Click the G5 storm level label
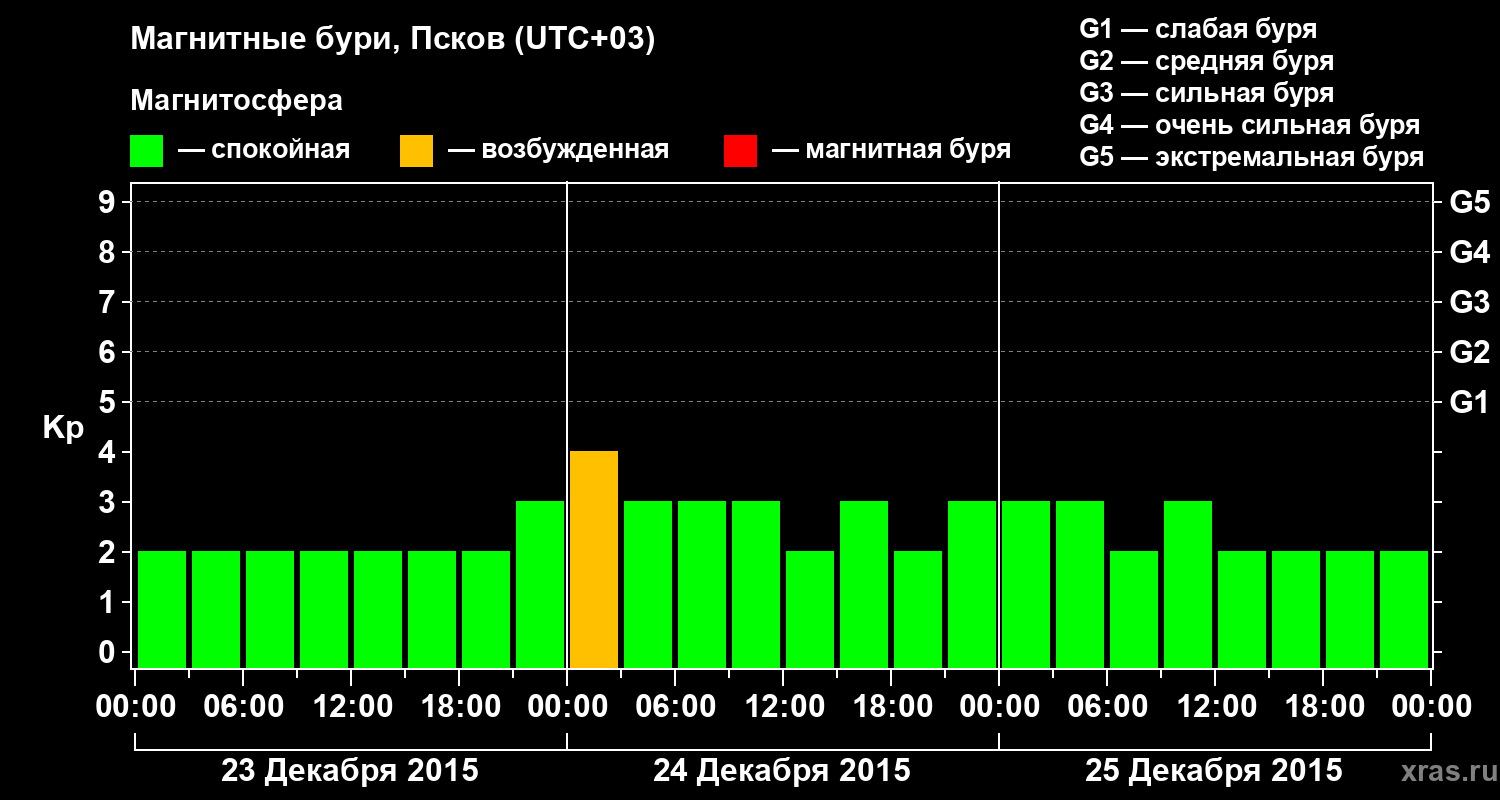Image resolution: width=1500 pixels, height=800 pixels. point(1469,202)
